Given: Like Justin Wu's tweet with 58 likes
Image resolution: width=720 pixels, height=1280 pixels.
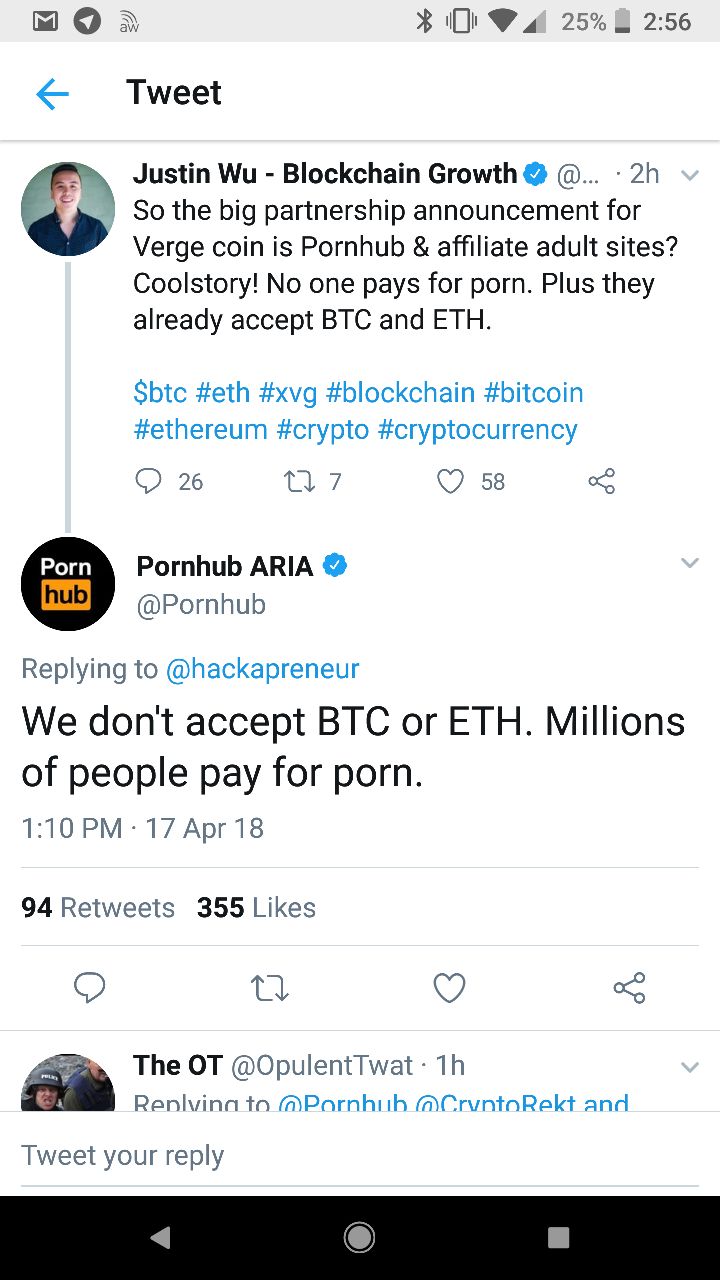Looking at the screenshot, I should [451, 482].
